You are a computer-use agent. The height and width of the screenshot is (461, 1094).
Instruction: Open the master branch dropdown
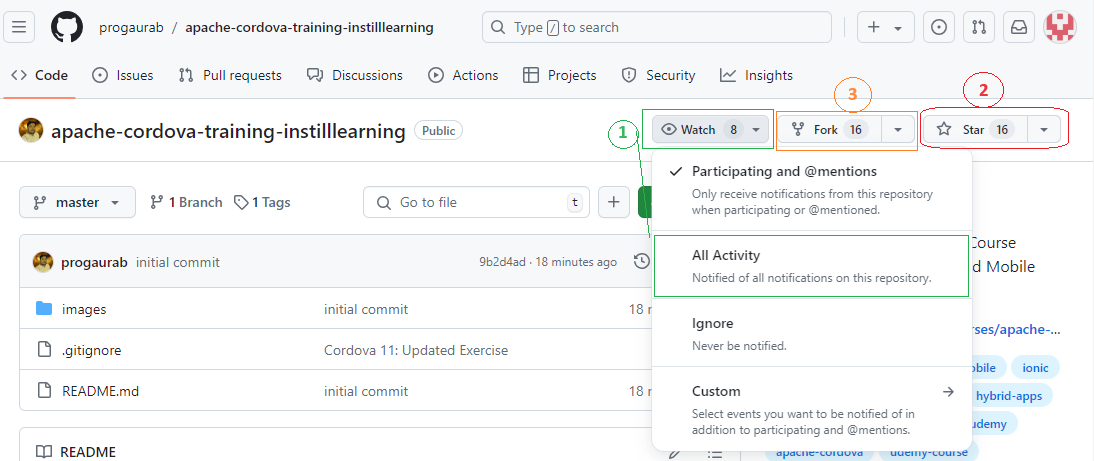click(x=77, y=202)
